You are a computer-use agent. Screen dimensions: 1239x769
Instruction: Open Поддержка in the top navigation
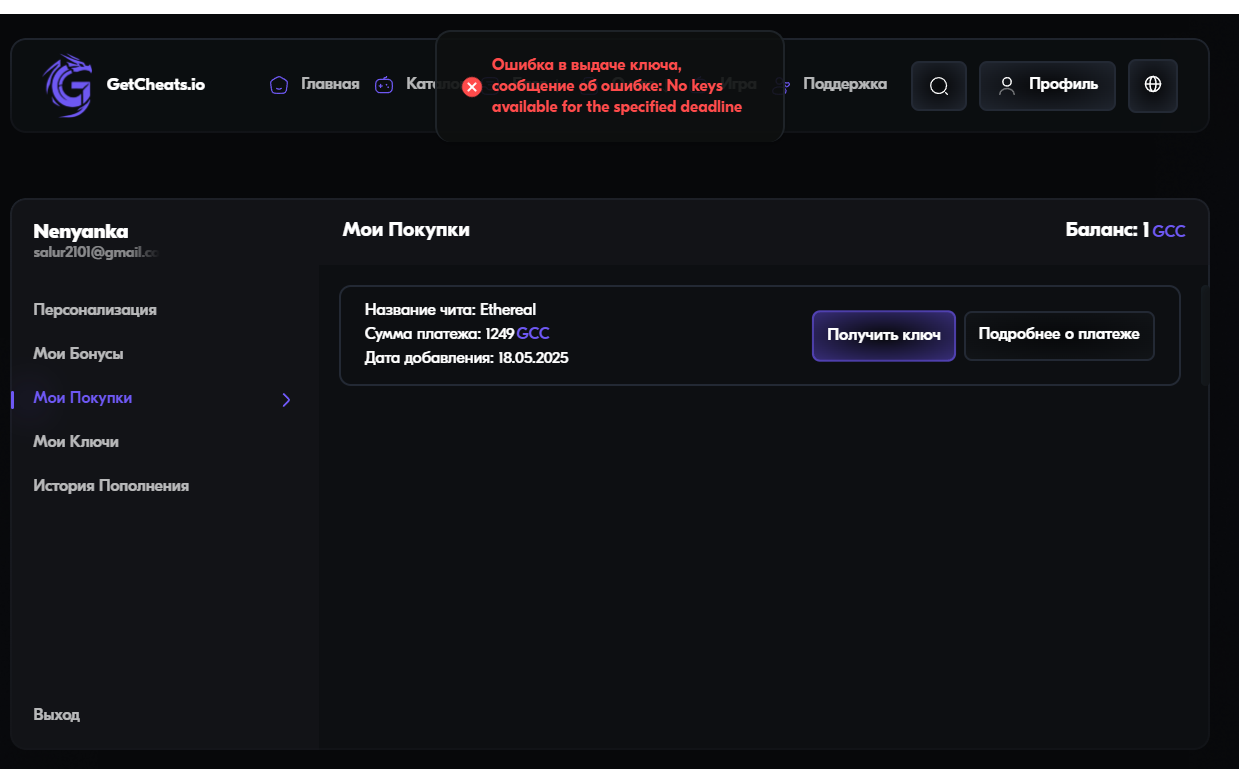[x=844, y=84]
